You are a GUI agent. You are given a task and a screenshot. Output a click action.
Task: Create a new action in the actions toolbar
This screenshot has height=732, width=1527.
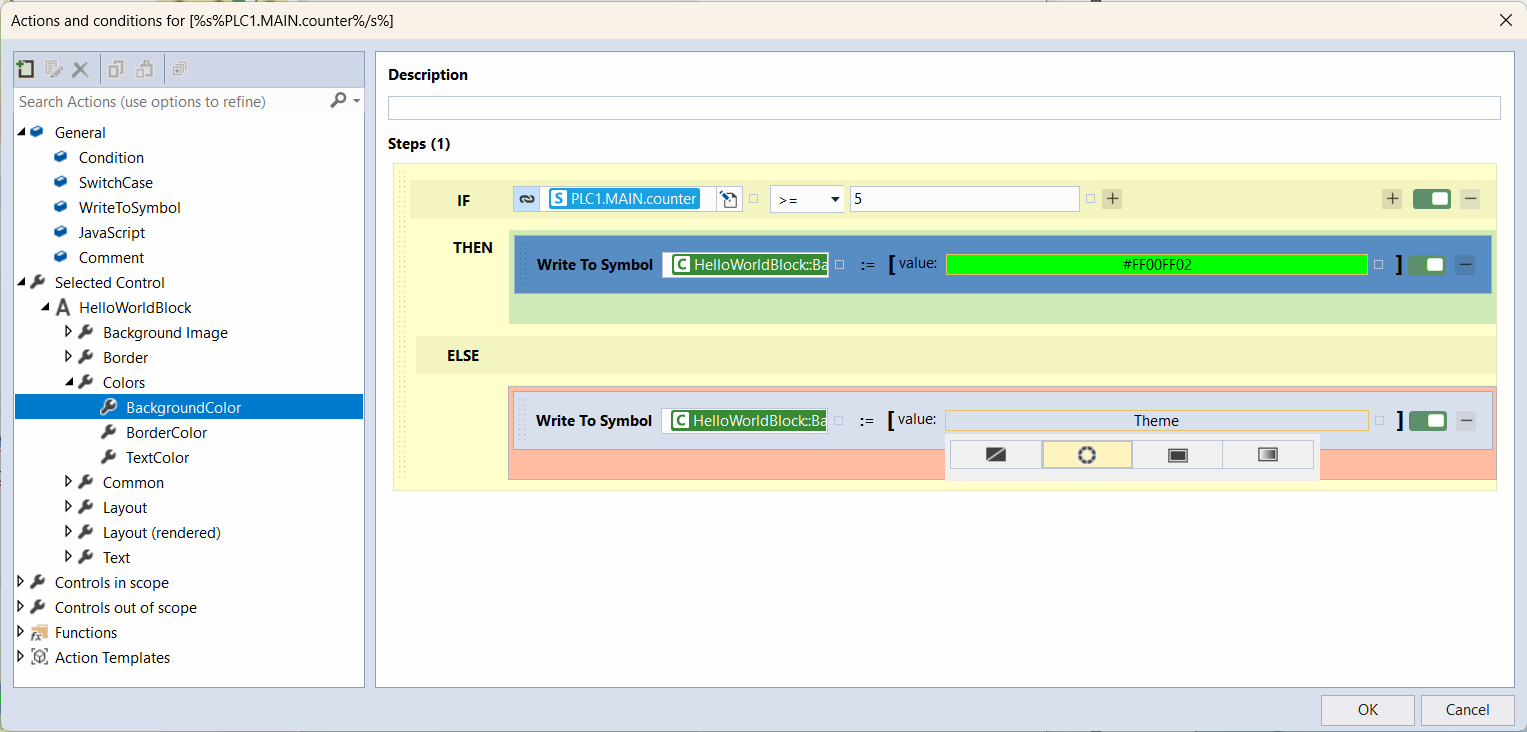pos(25,69)
